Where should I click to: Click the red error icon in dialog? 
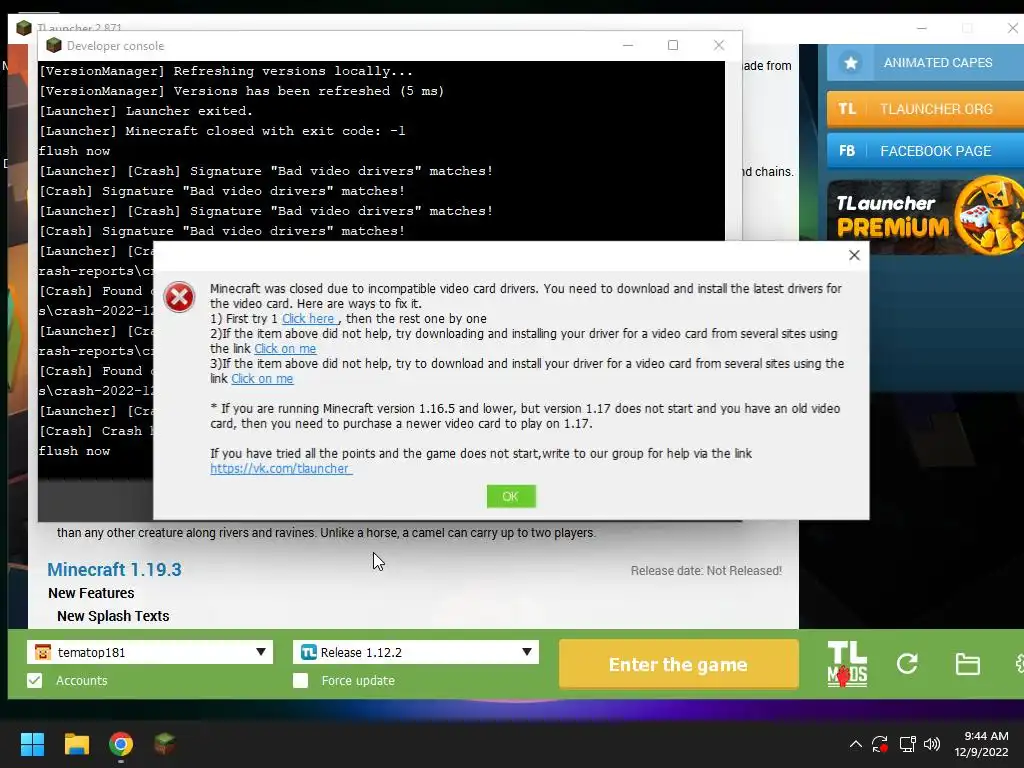[x=179, y=297]
